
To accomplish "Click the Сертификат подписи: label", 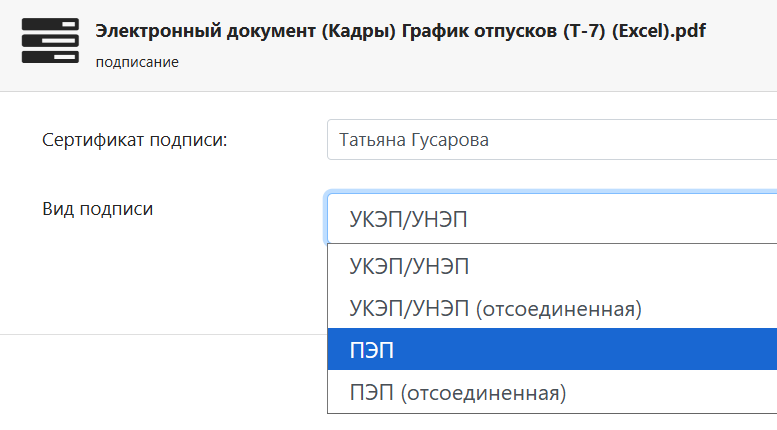I will pos(134,140).
